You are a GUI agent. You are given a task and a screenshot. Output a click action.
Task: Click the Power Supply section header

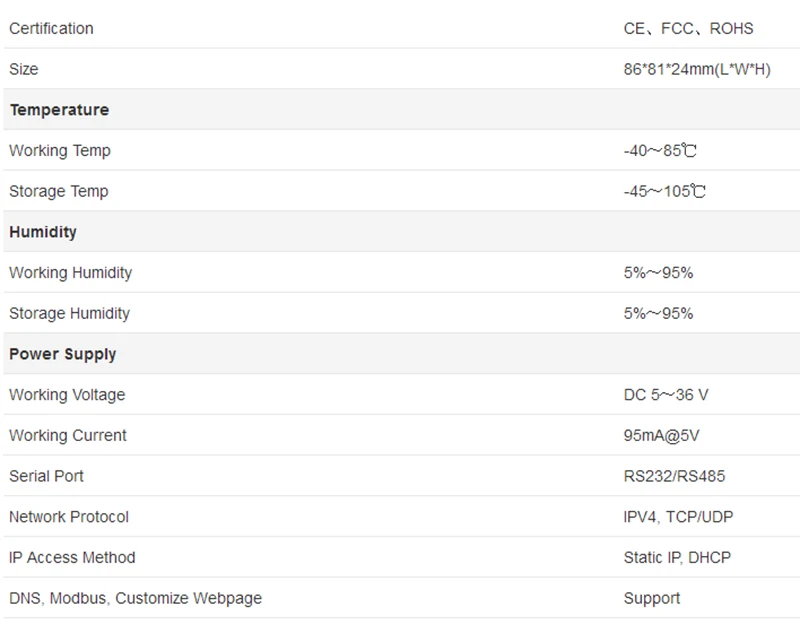(x=63, y=354)
